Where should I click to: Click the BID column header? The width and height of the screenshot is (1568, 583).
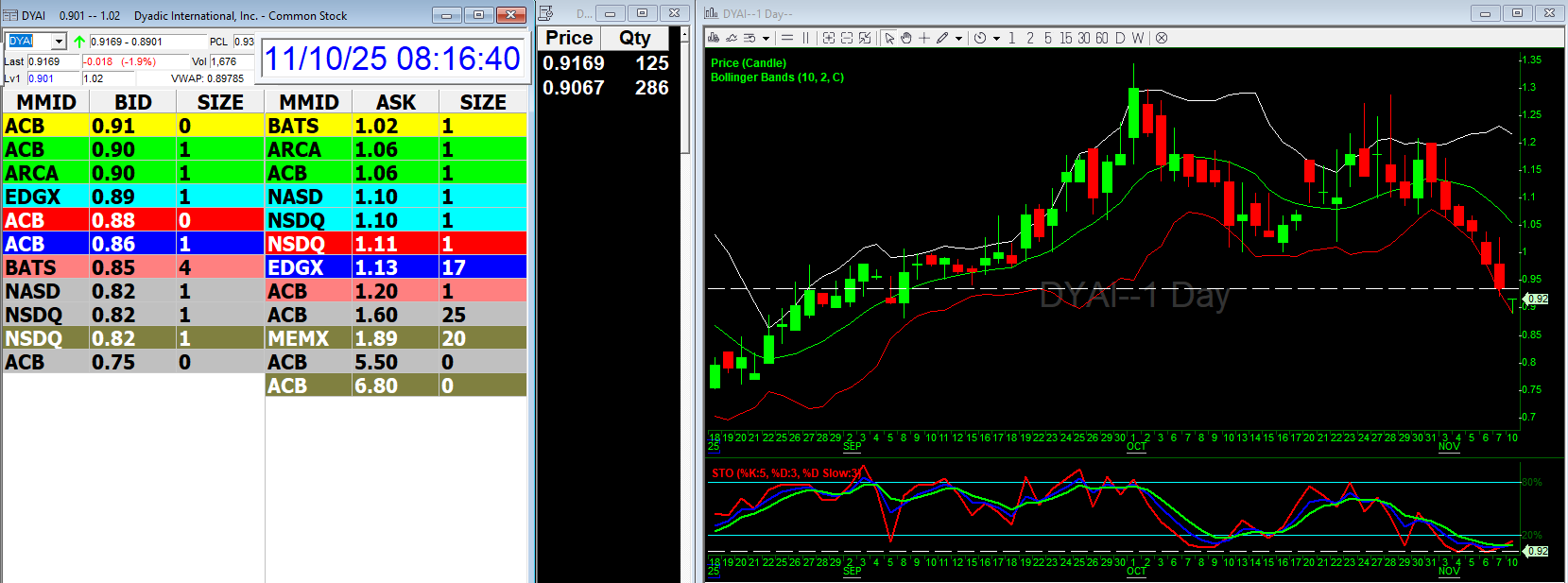[x=133, y=102]
